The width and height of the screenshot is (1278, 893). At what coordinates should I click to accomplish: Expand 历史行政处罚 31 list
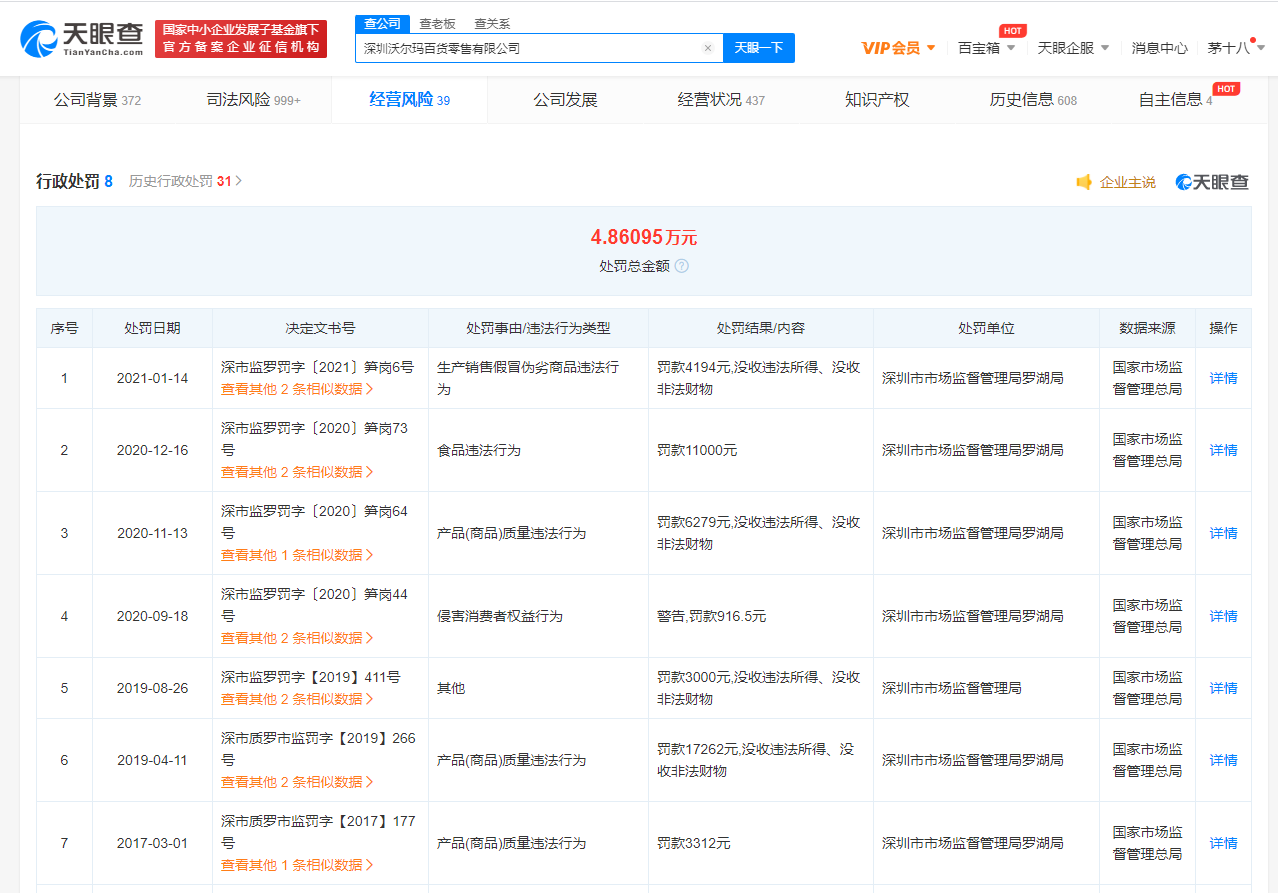pos(185,182)
